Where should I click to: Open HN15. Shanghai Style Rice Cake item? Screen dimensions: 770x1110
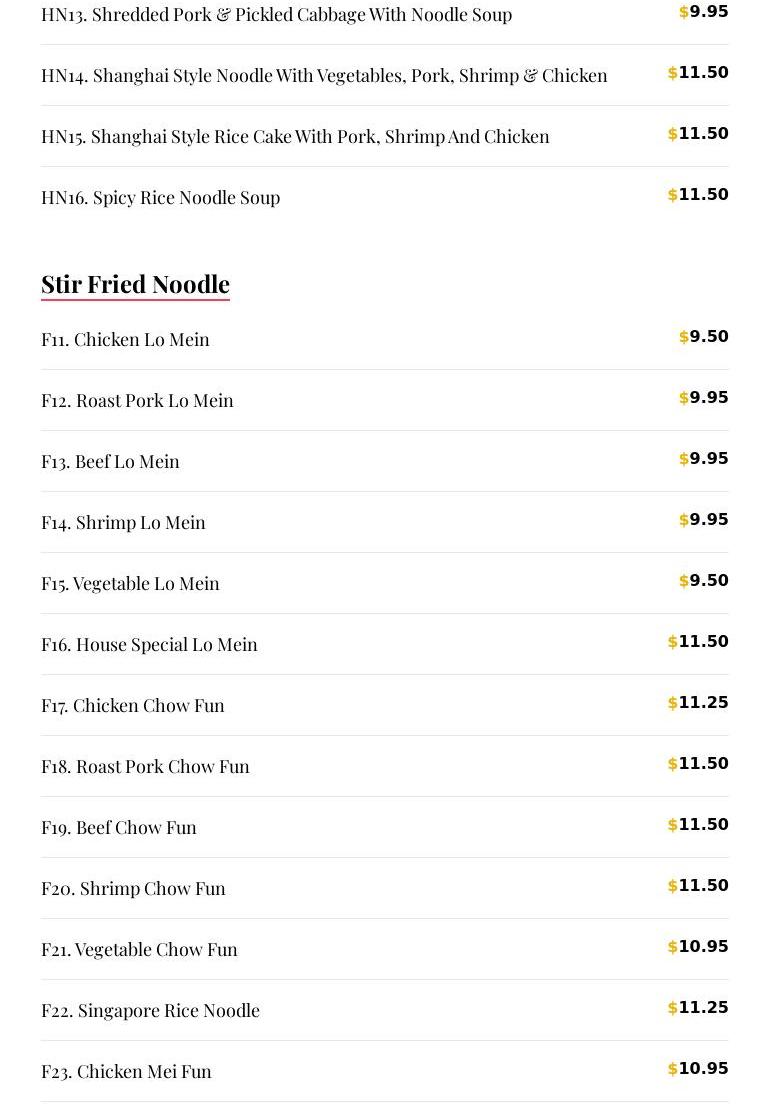point(295,136)
